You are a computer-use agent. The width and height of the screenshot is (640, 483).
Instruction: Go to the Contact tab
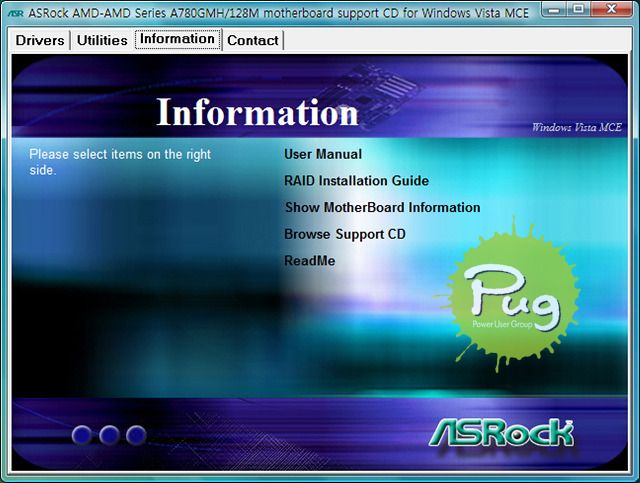click(x=253, y=40)
